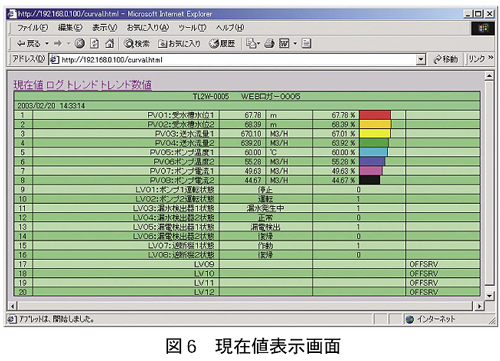Select the 作動 status in row 15

(265, 246)
